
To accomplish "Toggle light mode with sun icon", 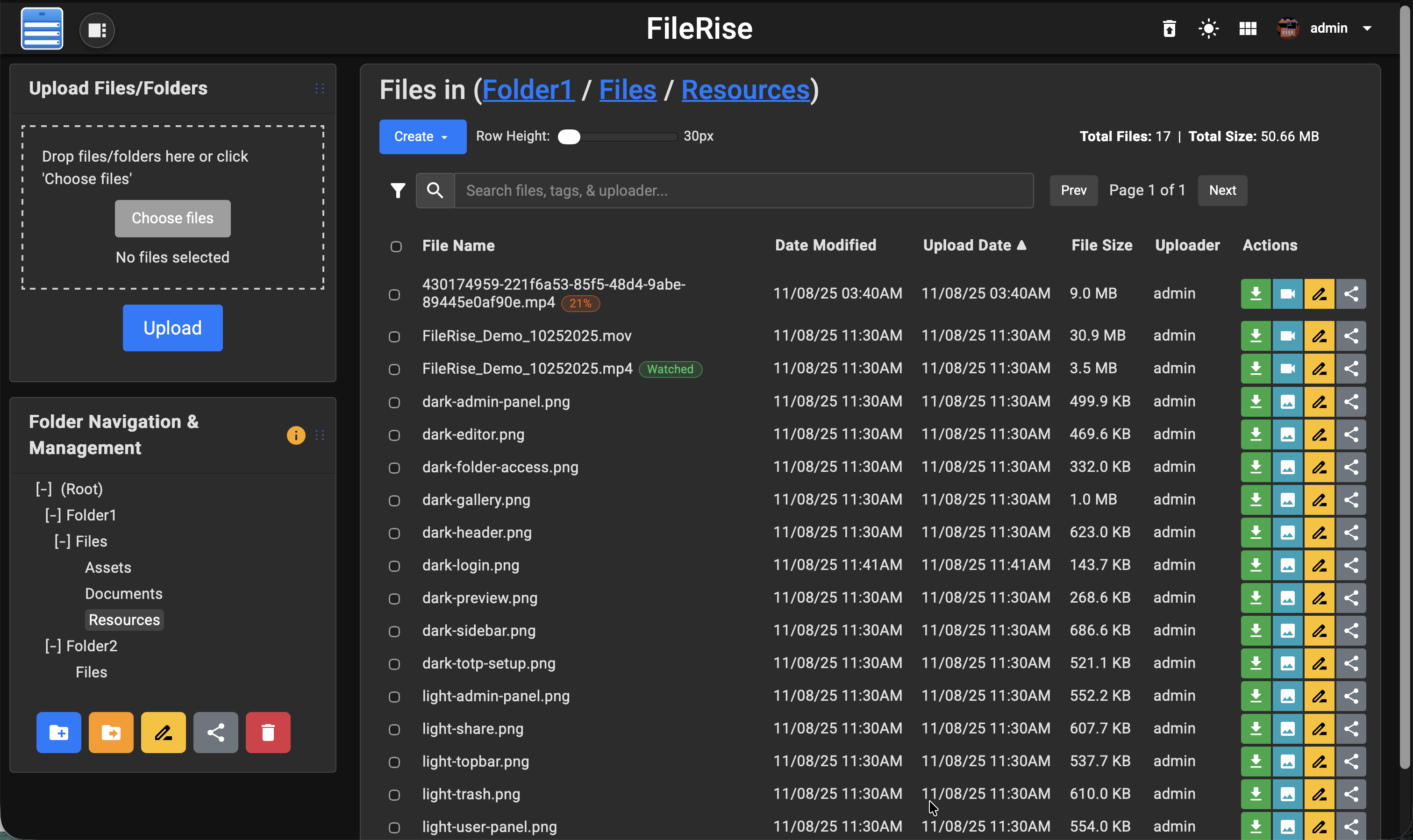I will (1208, 28).
